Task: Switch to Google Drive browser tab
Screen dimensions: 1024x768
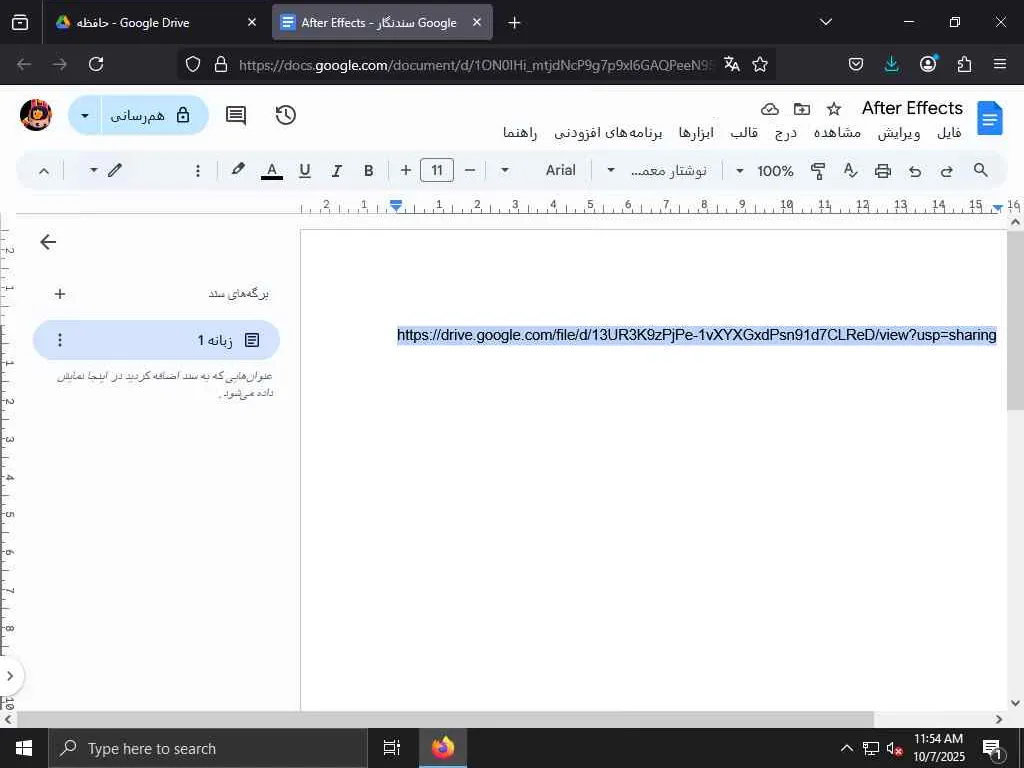Action: coord(157,23)
